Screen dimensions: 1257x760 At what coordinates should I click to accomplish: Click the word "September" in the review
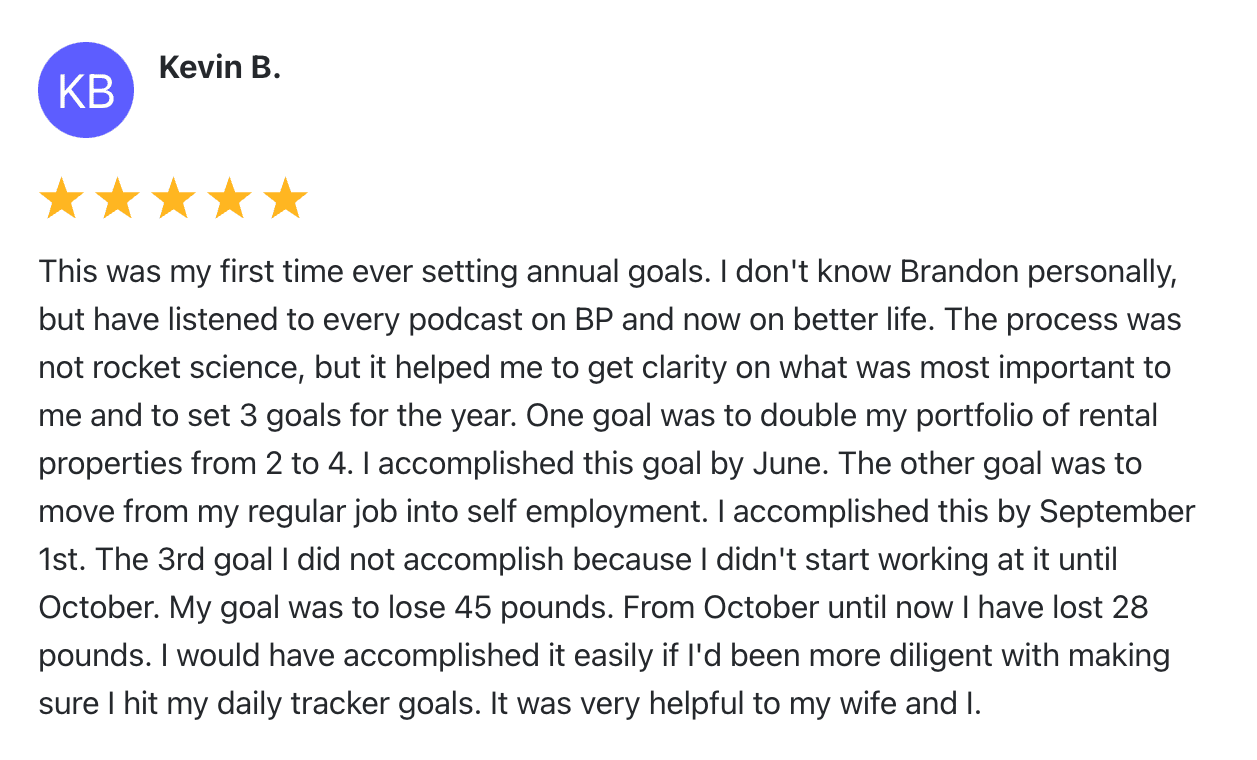[1117, 512]
